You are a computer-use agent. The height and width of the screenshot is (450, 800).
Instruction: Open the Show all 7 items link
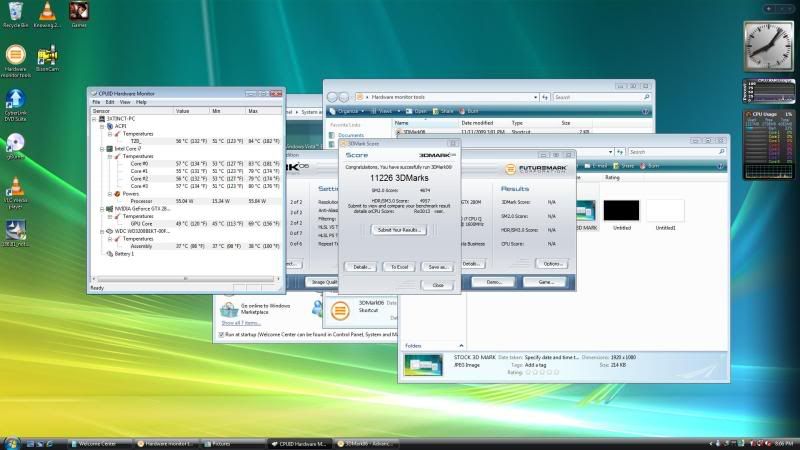[241, 323]
